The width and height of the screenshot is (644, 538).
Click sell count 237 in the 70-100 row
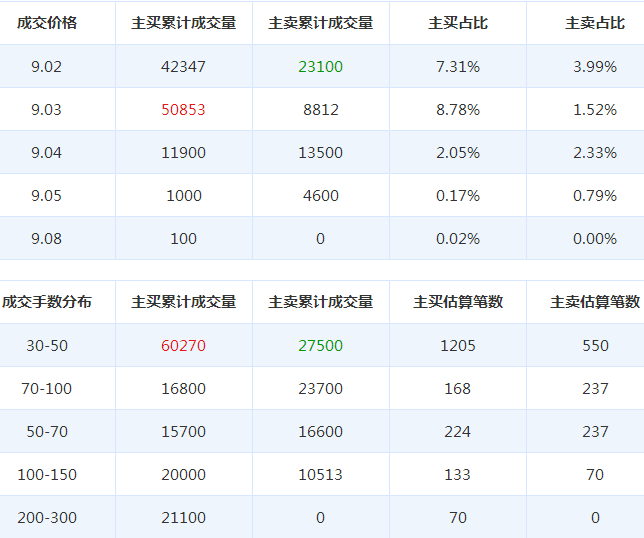coord(596,389)
